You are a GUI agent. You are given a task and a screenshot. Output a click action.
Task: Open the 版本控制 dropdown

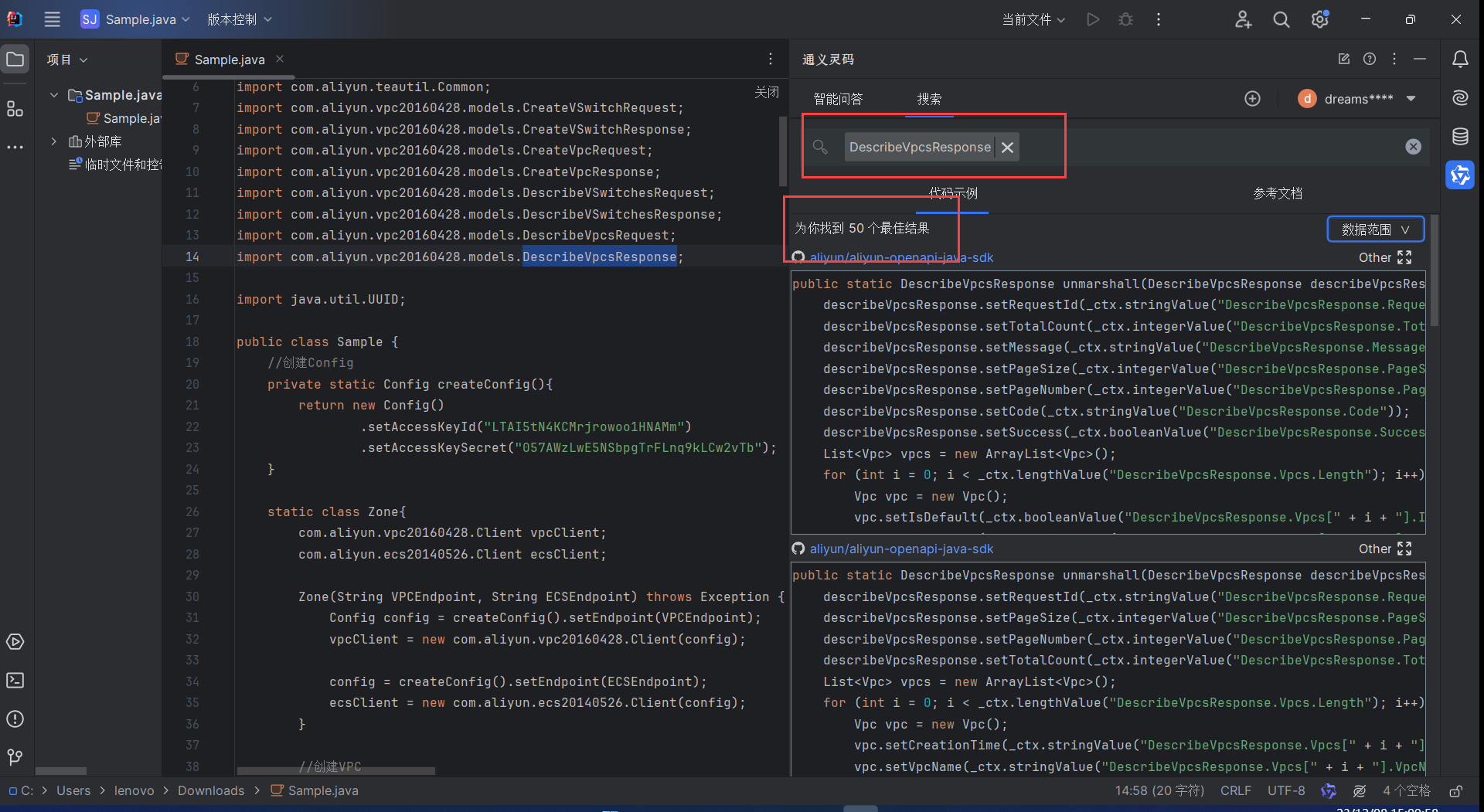(x=240, y=19)
